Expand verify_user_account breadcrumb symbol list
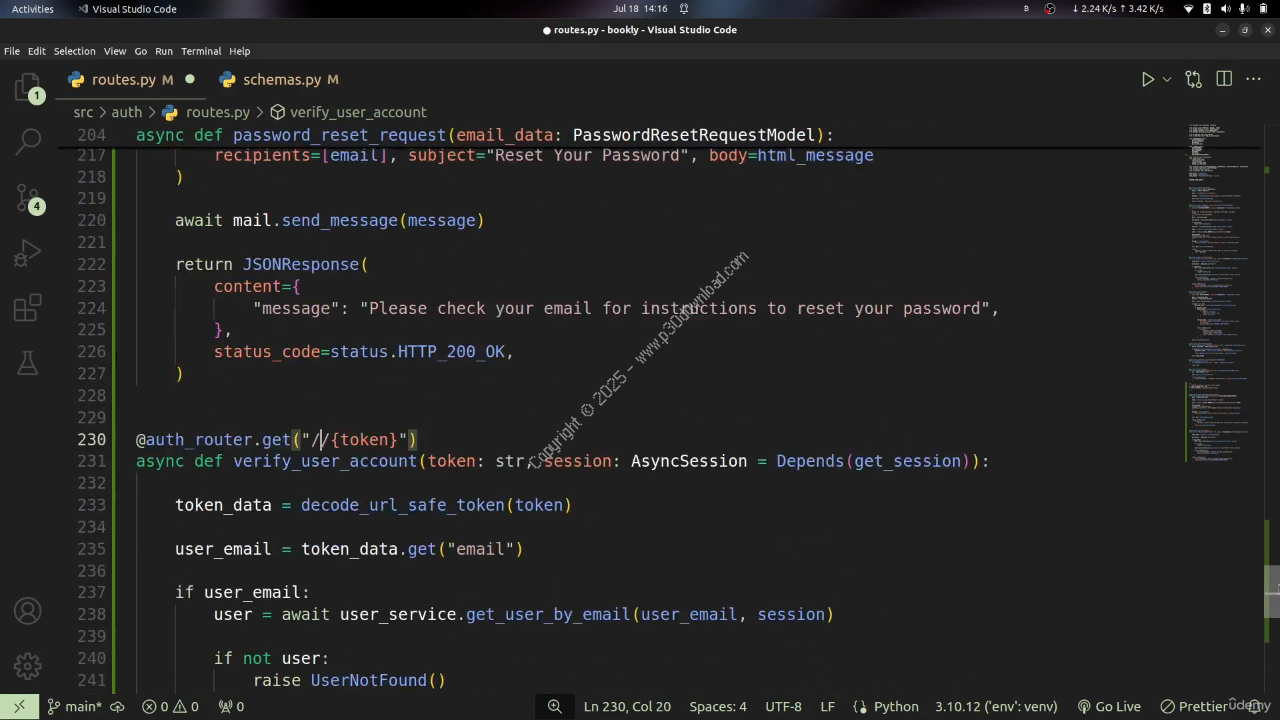The image size is (1280, 720). click(x=347, y=112)
